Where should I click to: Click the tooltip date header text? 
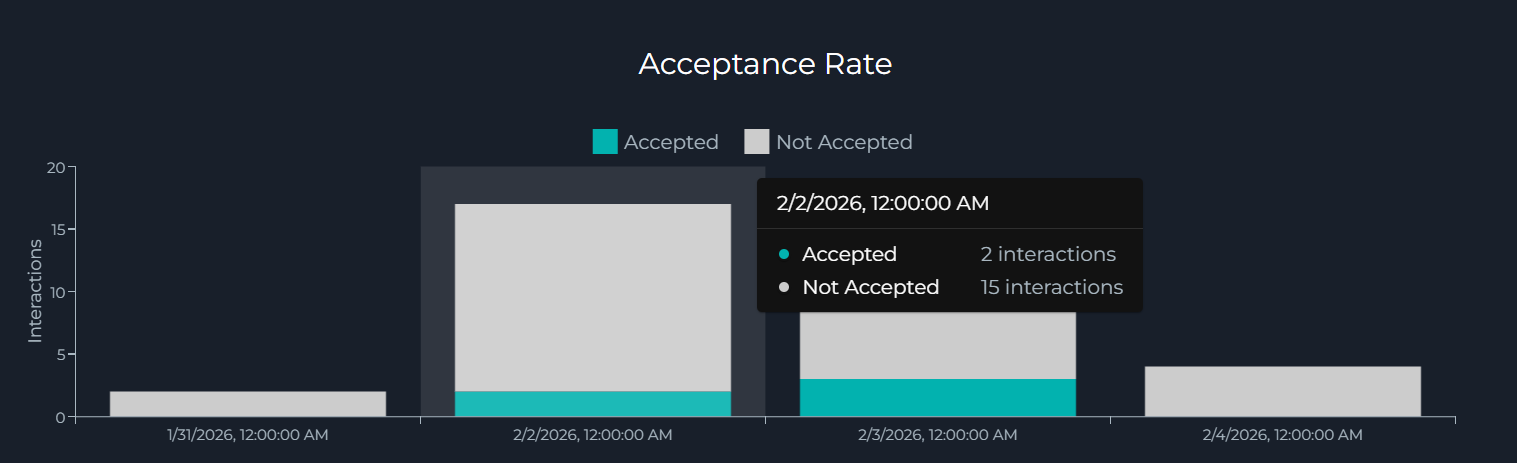tap(882, 203)
